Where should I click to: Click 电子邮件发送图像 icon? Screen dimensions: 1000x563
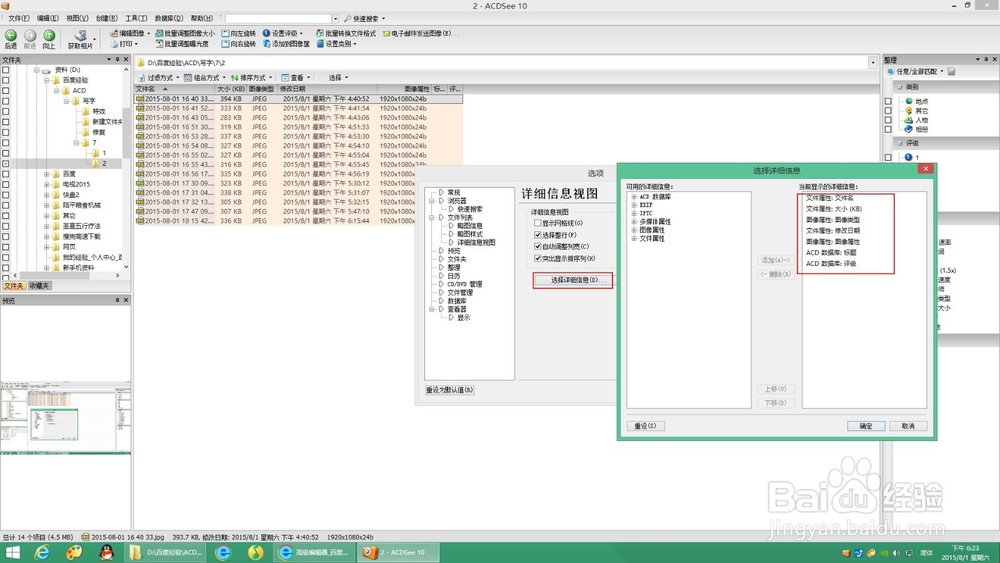click(x=386, y=33)
